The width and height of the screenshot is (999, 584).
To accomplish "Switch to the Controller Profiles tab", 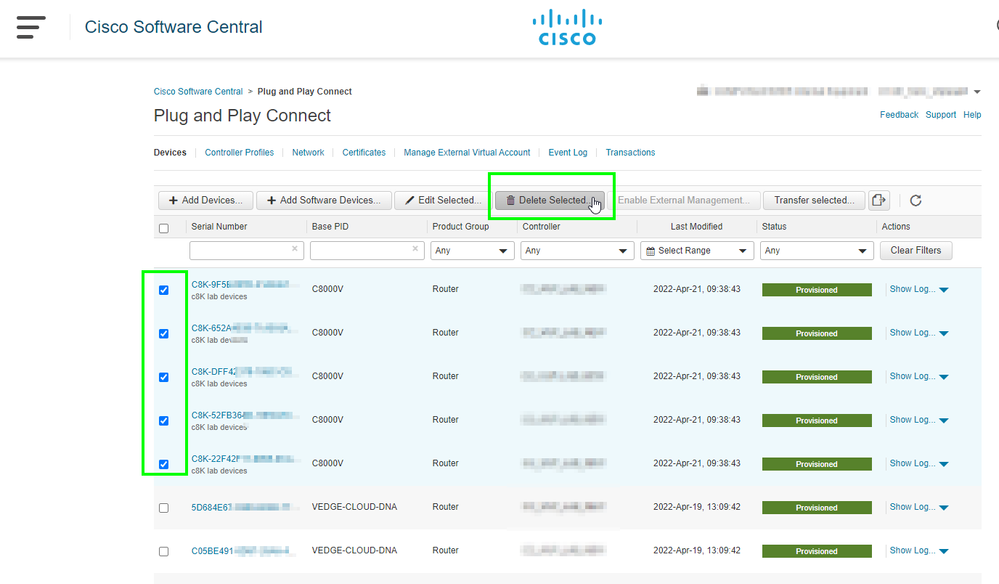I will coord(239,152).
